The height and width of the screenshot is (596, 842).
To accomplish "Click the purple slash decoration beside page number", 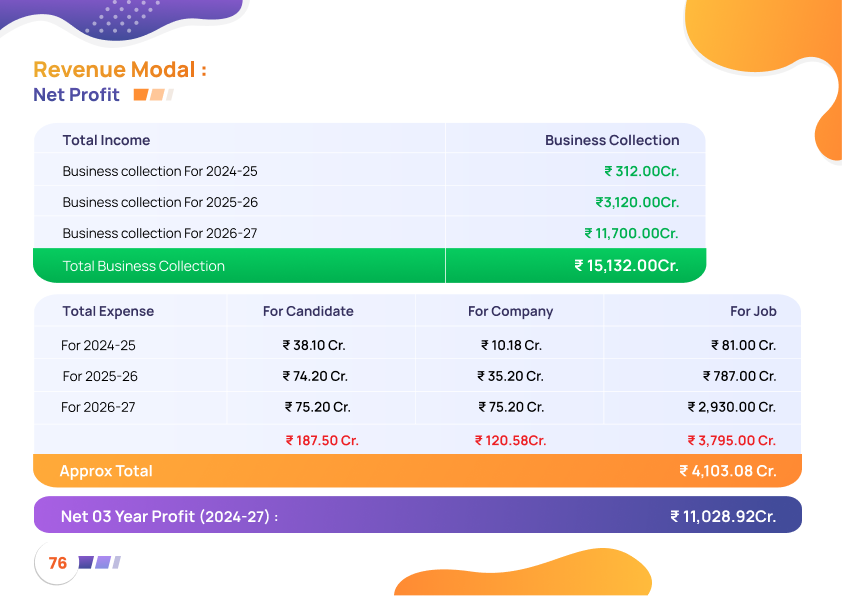I will coord(99,563).
